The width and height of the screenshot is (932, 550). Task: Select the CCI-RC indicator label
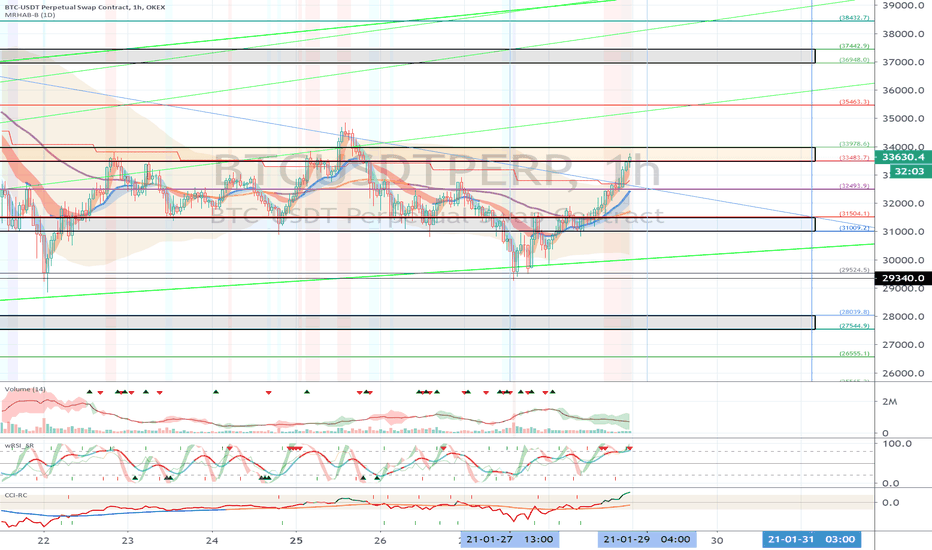16,495
